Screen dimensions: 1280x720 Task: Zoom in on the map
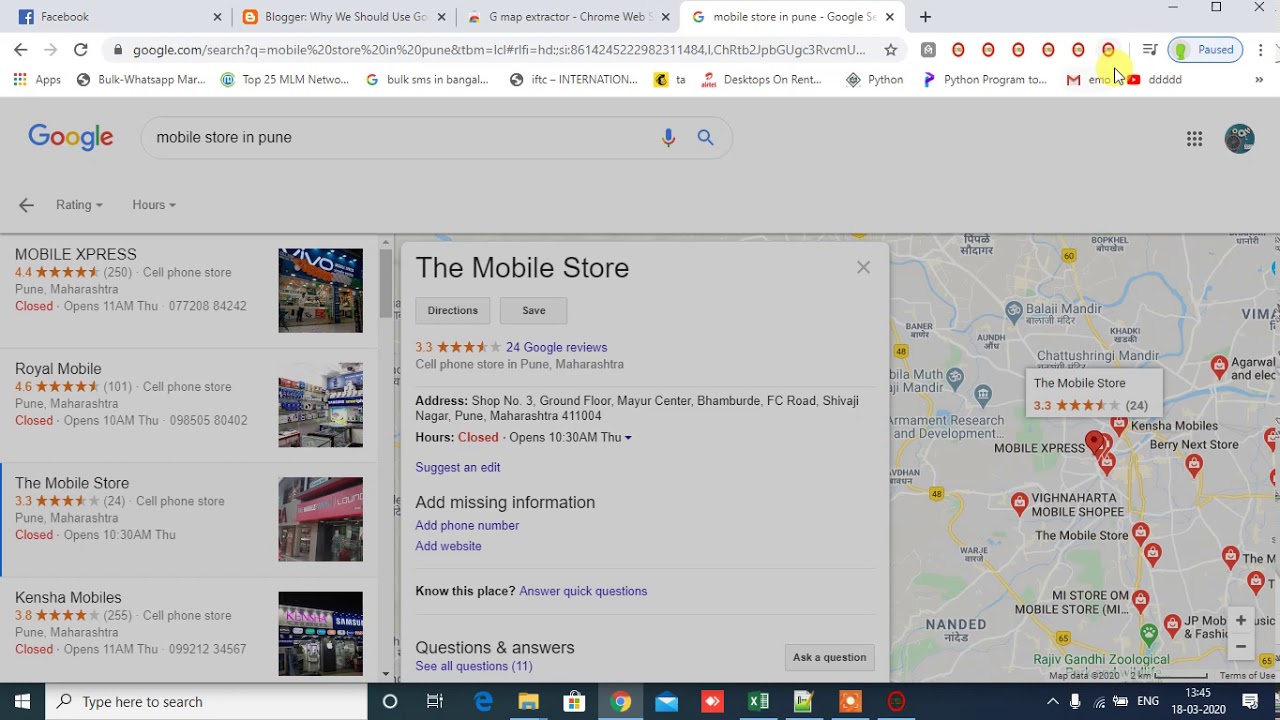tap(1241, 620)
